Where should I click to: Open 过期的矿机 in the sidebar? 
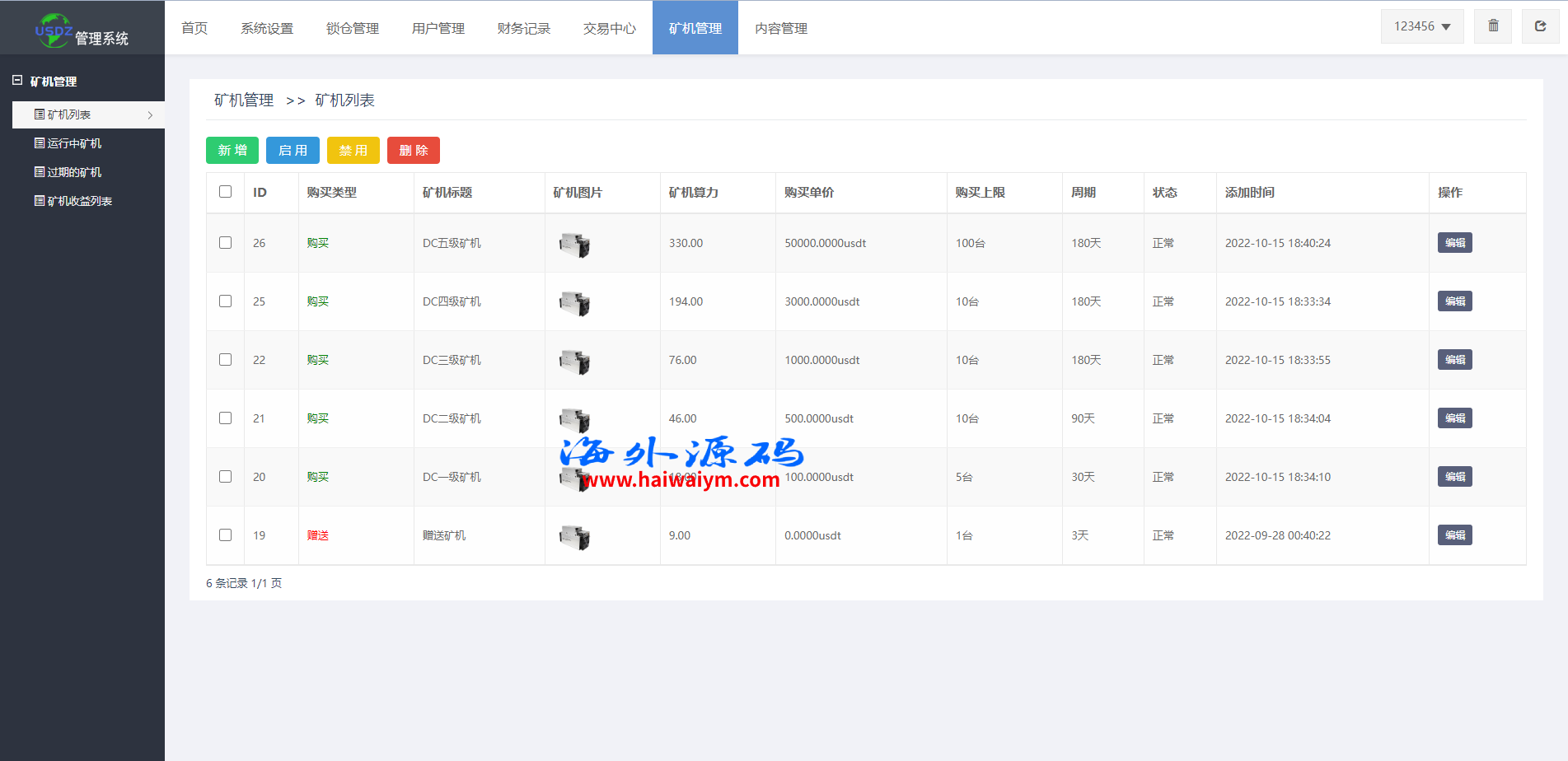[74, 172]
